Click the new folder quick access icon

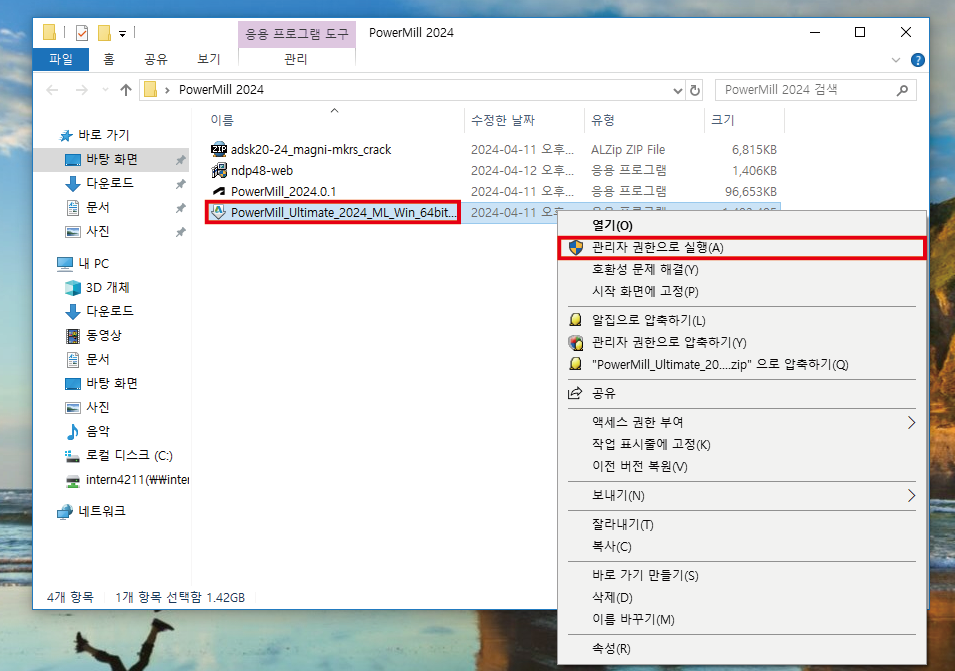[105, 33]
